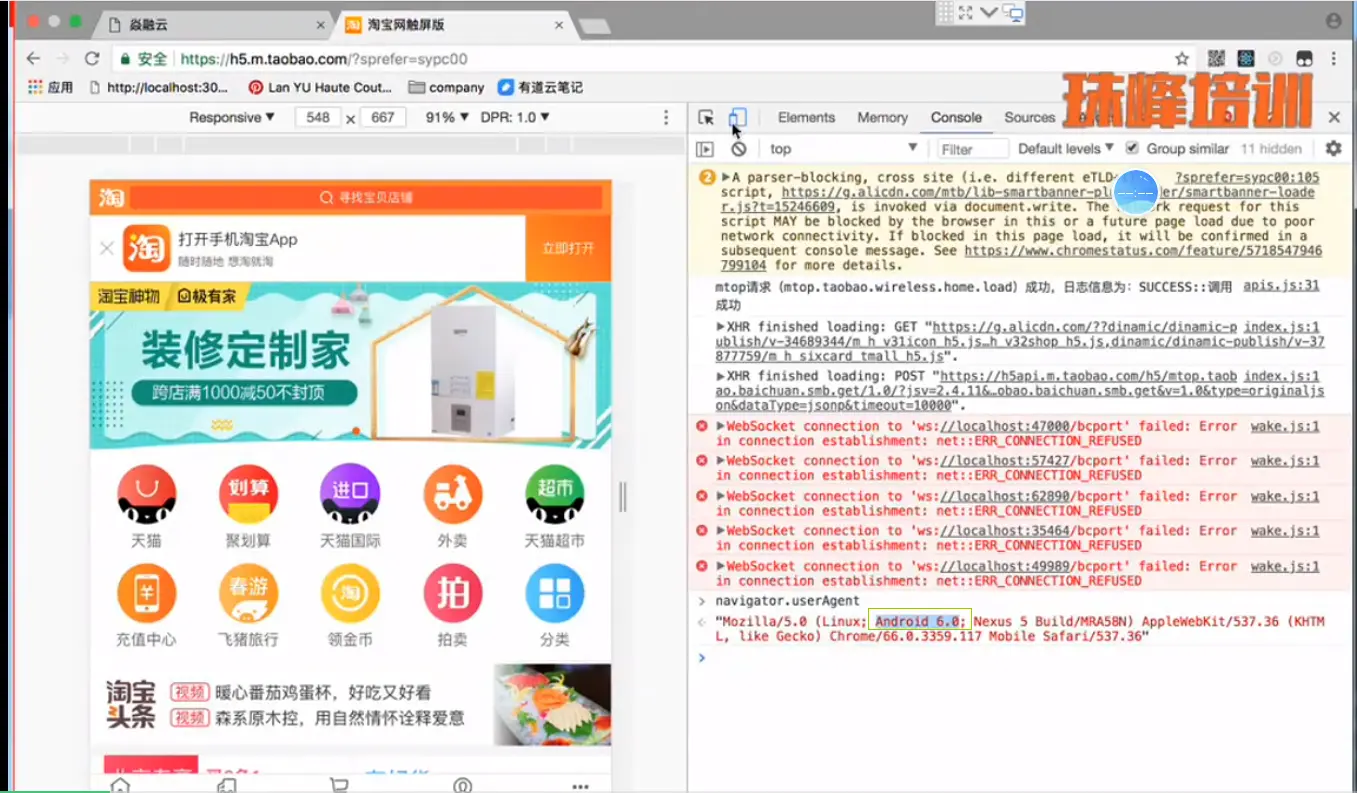Open the home tab in the bottom bar
The height and width of the screenshot is (793, 1357).
120,785
